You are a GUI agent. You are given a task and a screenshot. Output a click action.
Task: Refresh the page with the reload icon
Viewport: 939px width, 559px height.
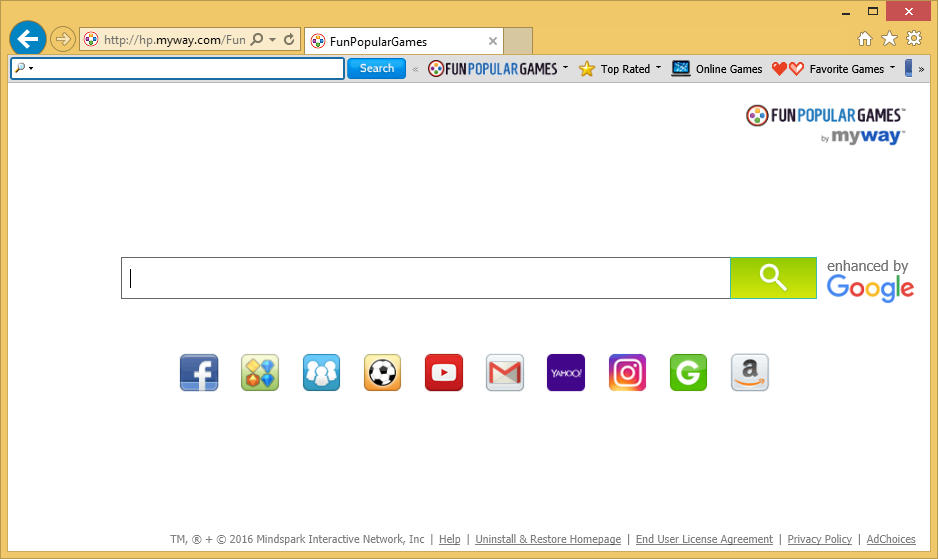289,40
